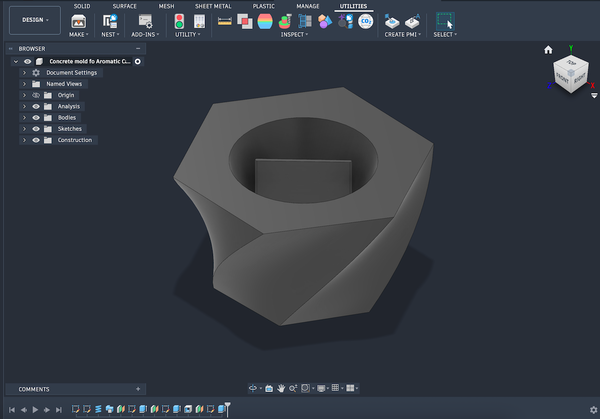Click the Nest preparation icon
The height and width of the screenshot is (419, 600).
click(110, 21)
